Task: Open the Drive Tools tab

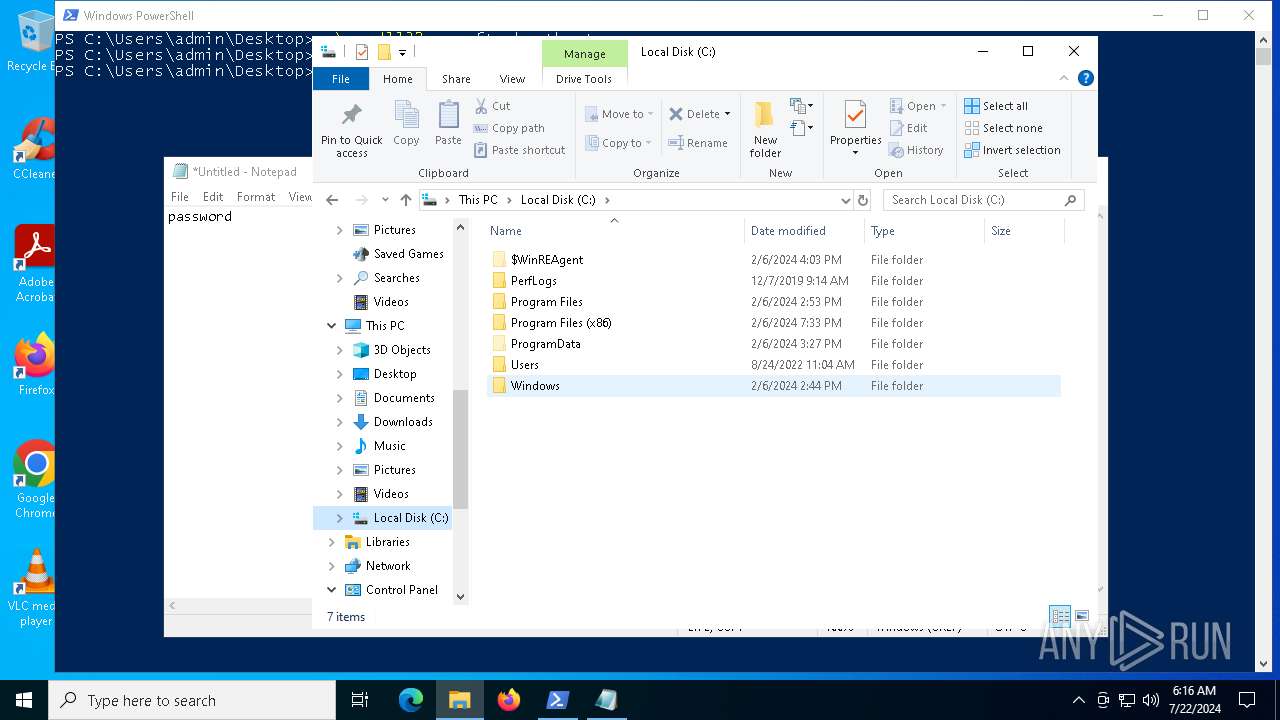Action: pyautogui.click(x=584, y=79)
